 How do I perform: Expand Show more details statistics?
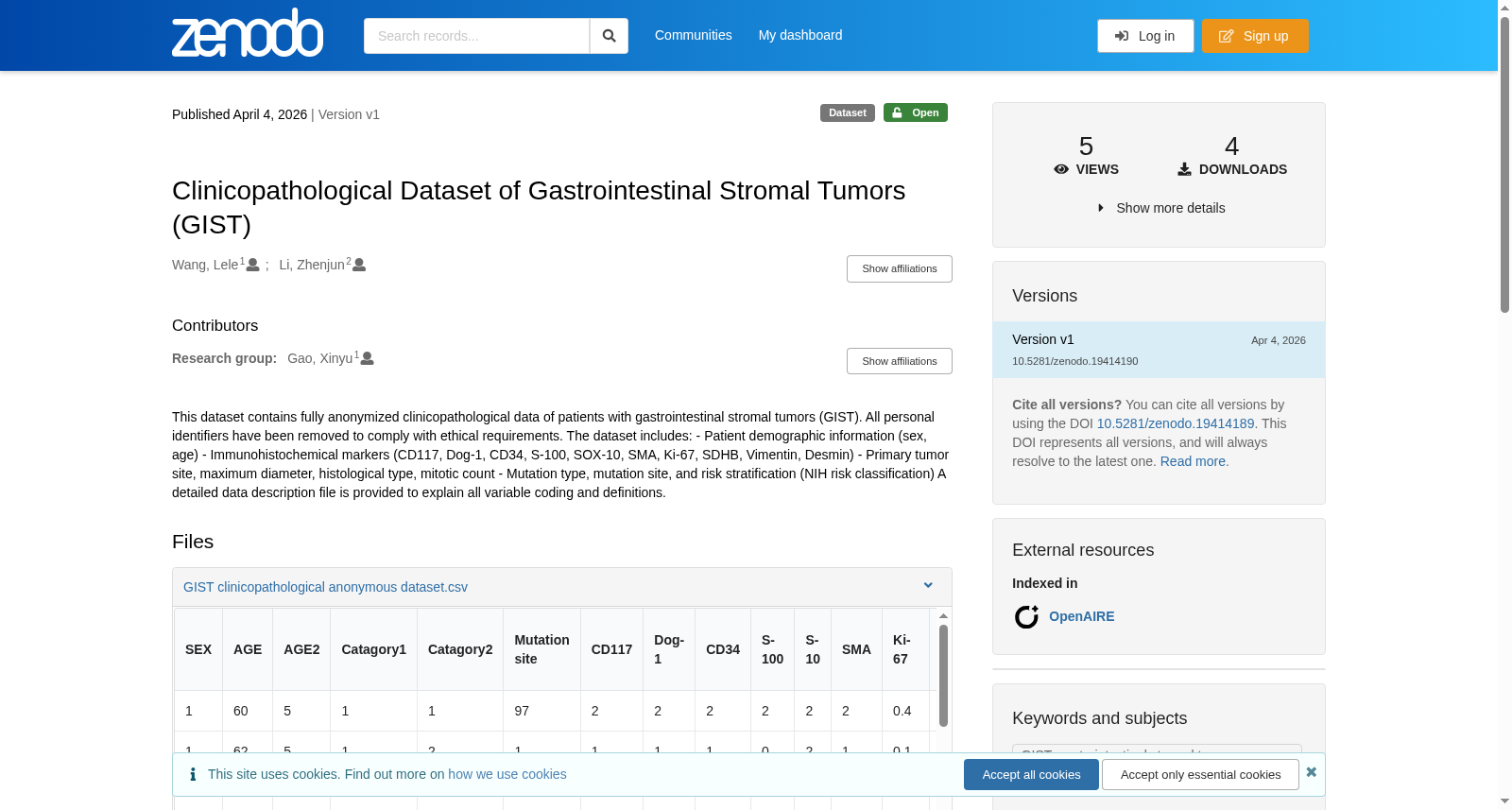pos(1160,208)
